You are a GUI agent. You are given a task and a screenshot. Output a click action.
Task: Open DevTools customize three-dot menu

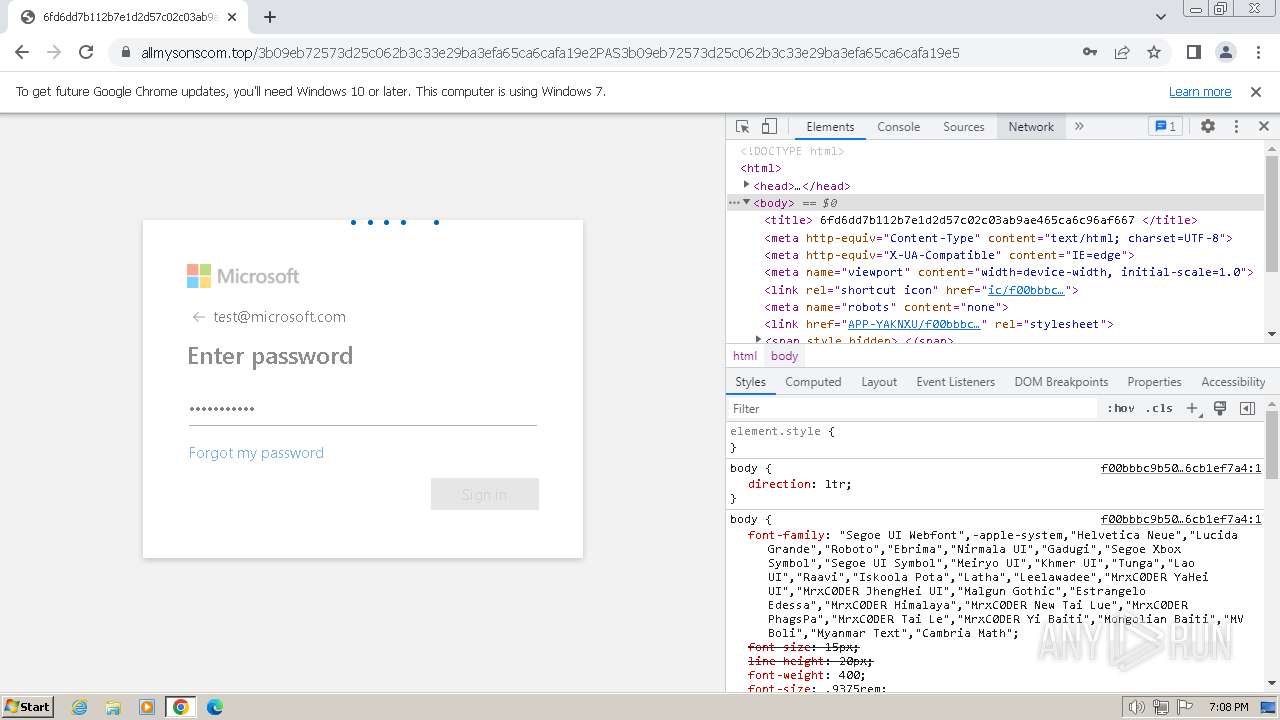click(1236, 126)
